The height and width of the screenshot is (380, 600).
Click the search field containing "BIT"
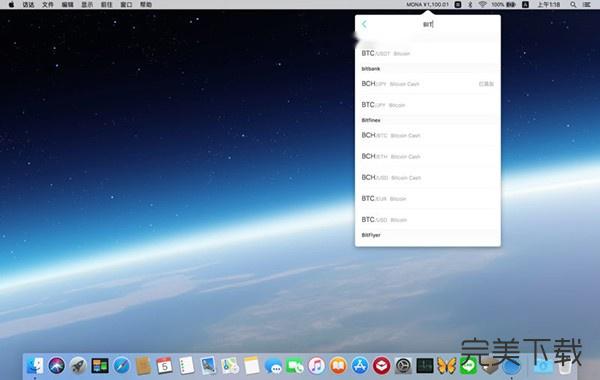(x=428, y=24)
